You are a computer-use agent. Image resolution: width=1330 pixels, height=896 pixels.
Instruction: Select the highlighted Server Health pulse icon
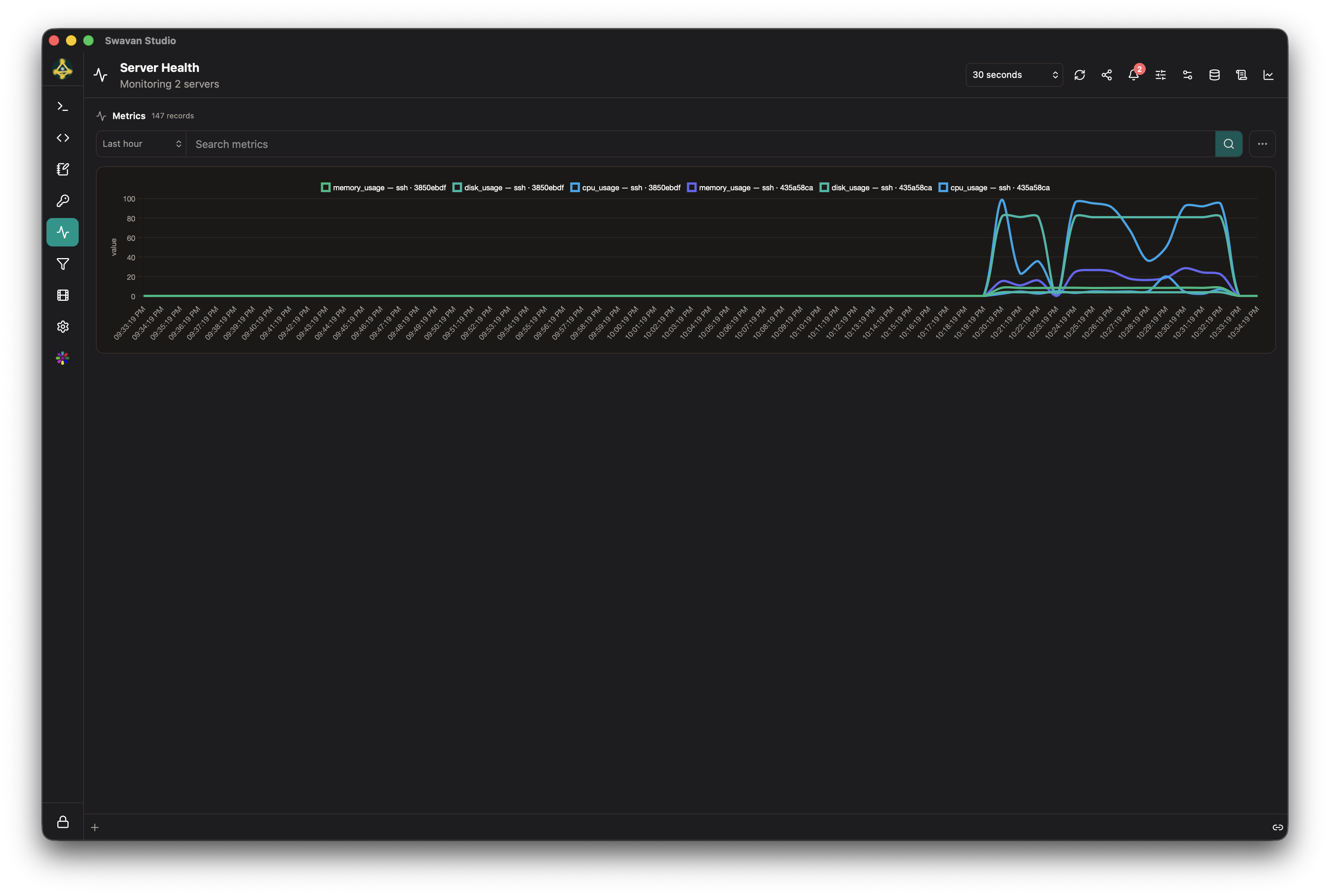(x=63, y=233)
